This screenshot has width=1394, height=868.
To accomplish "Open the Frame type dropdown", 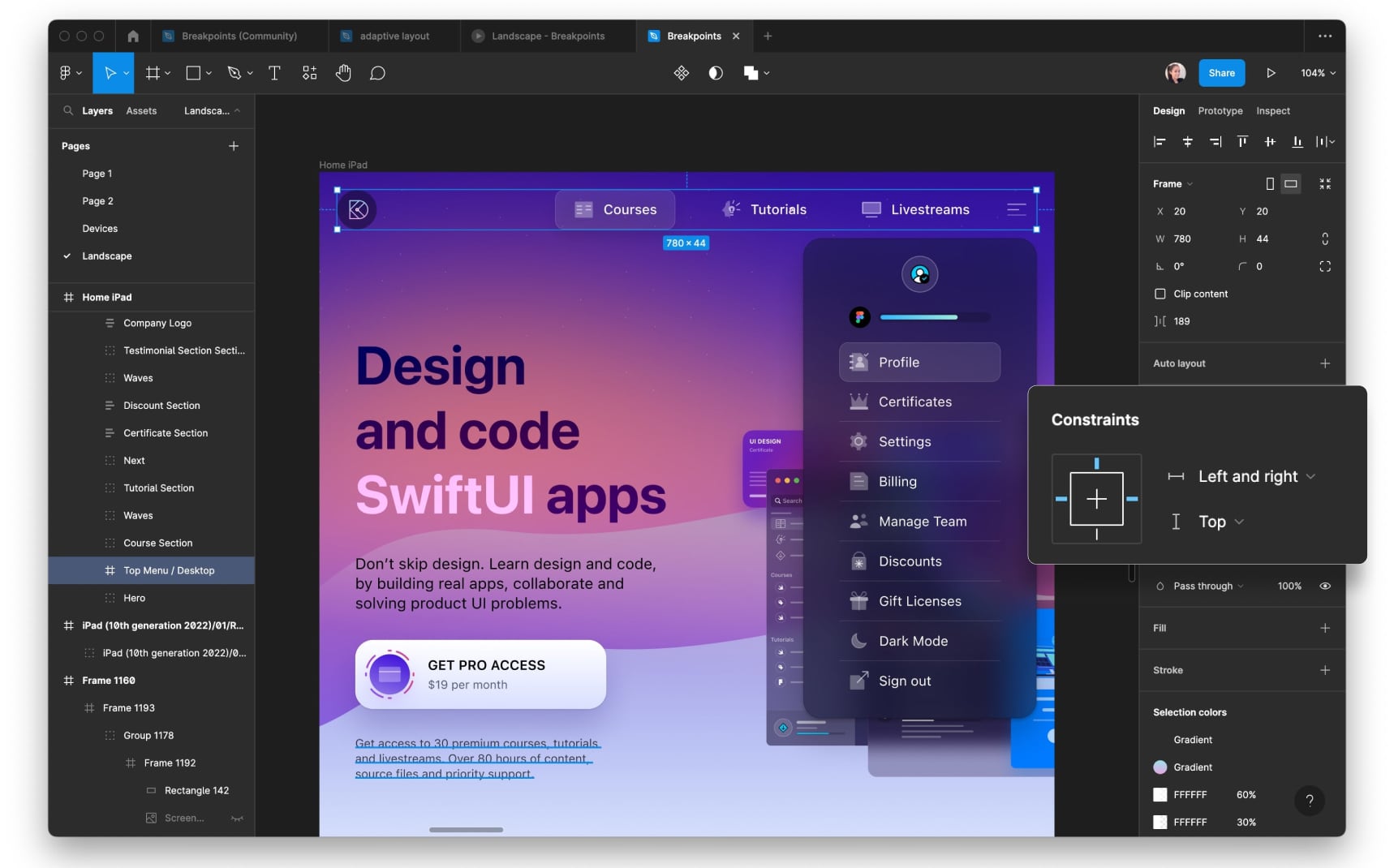I will point(1172,184).
